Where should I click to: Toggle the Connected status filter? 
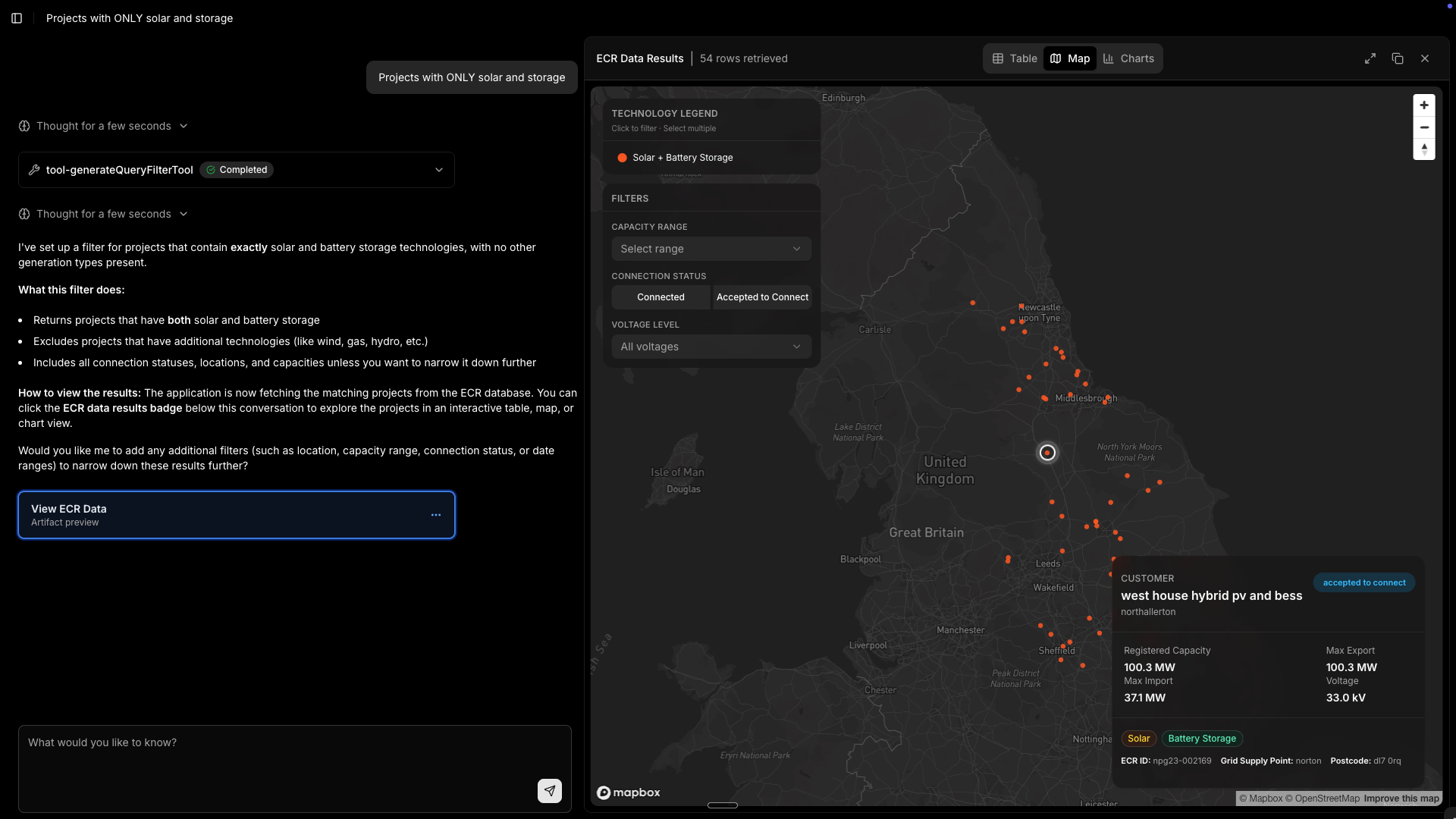click(x=661, y=297)
